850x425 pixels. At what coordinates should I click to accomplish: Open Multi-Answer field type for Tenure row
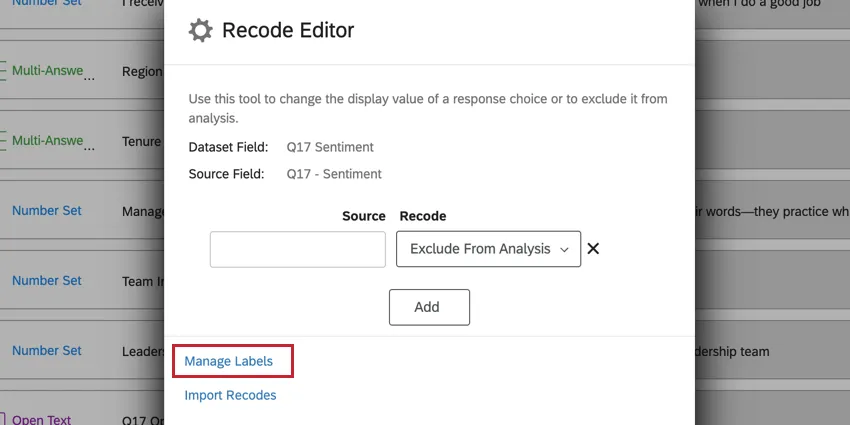tap(47, 141)
